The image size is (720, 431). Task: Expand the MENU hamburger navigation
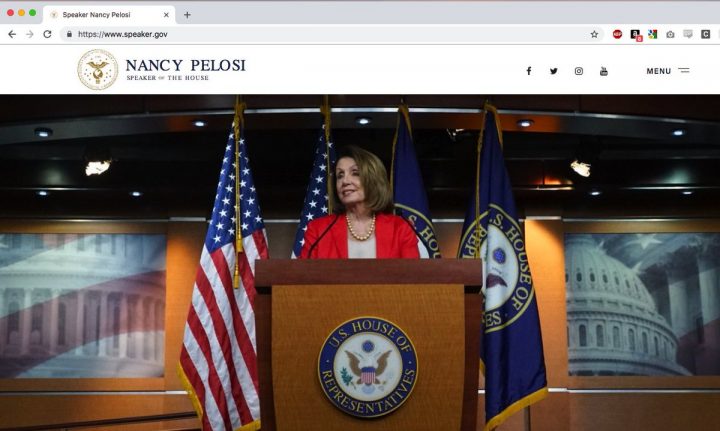(x=667, y=71)
